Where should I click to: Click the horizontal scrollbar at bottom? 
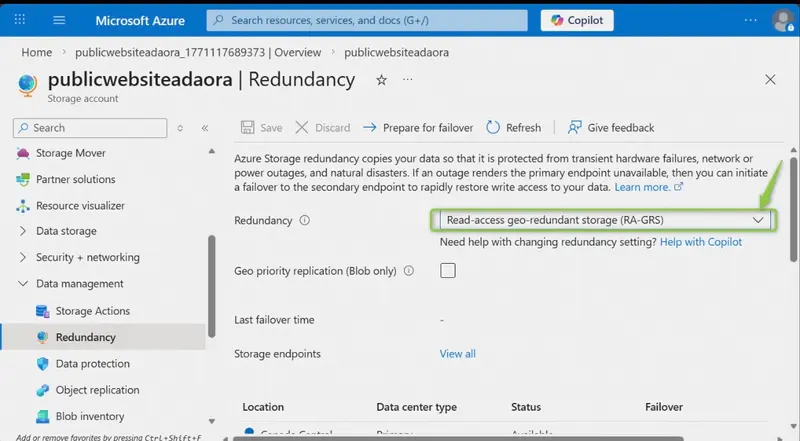click(x=458, y=438)
